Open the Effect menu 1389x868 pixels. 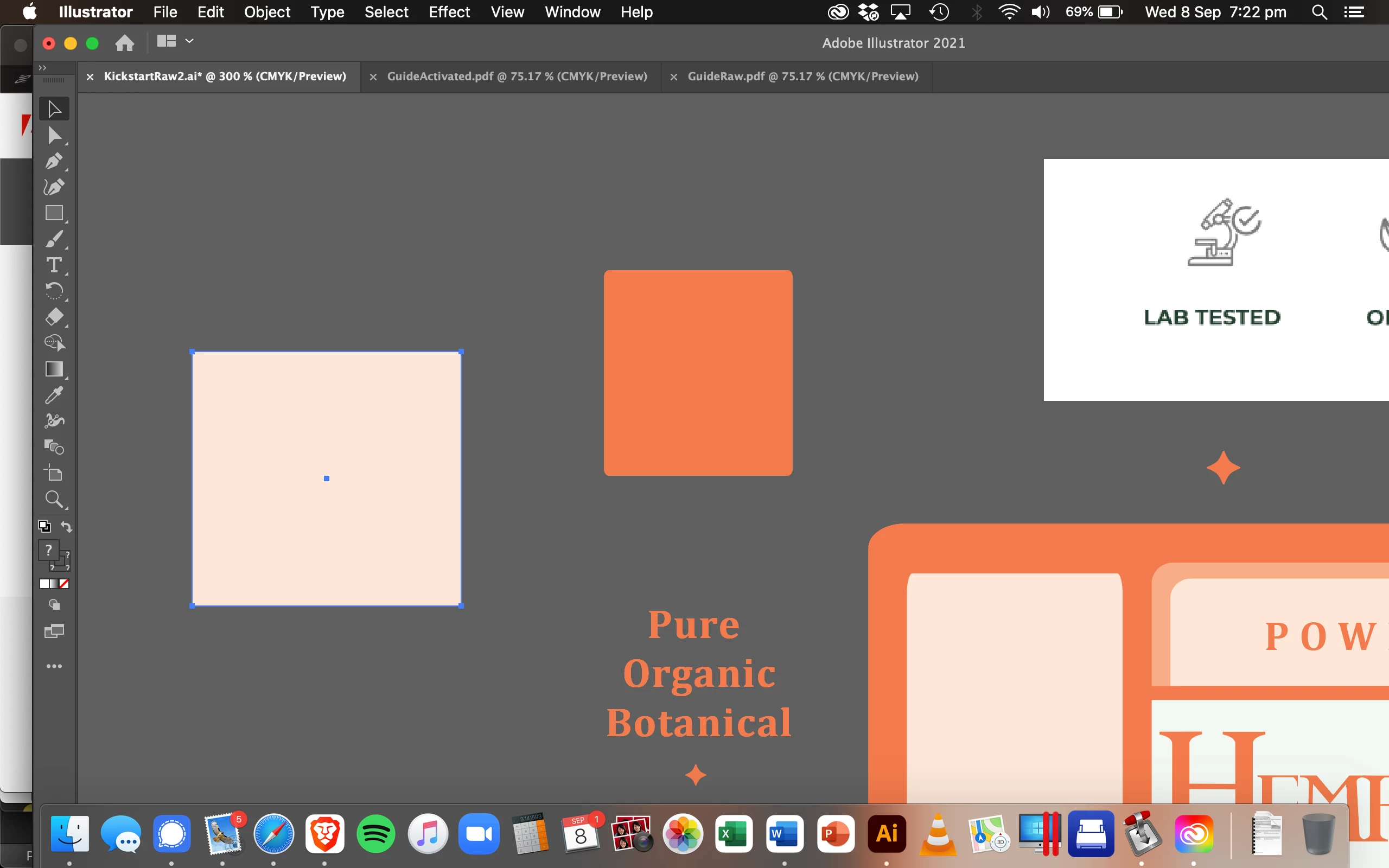[x=449, y=12]
